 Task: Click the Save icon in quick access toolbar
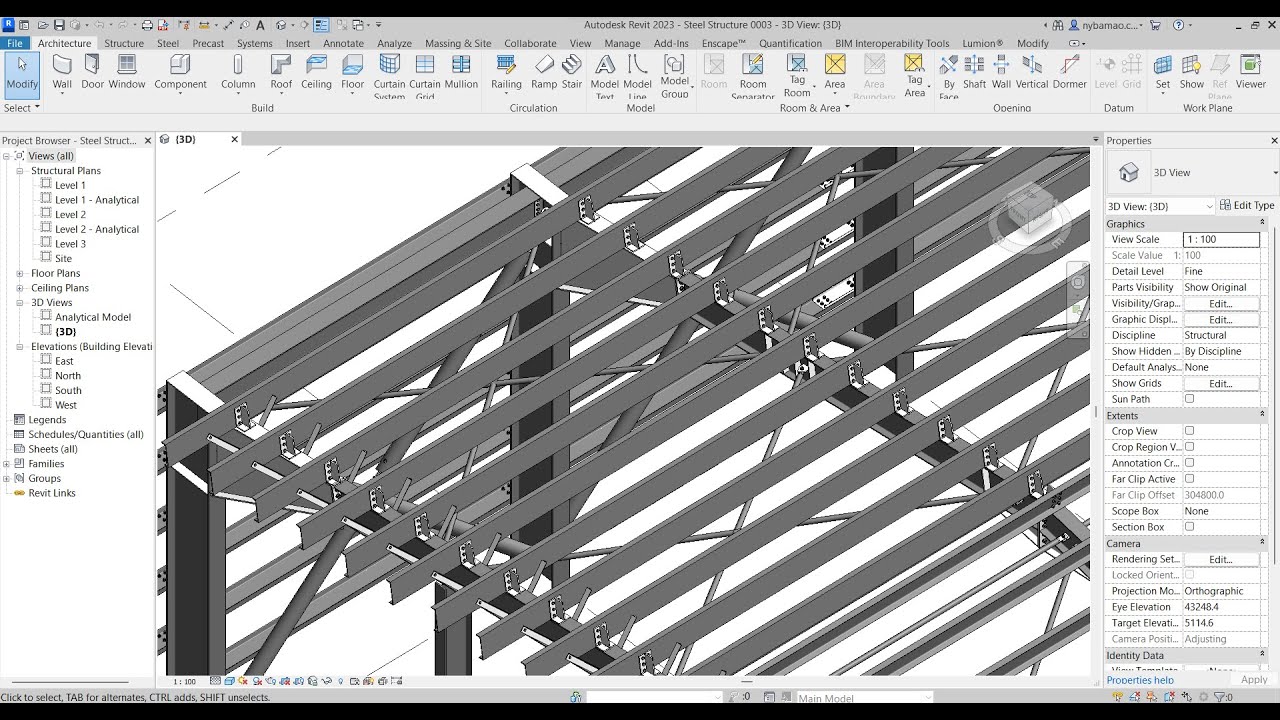(59, 25)
